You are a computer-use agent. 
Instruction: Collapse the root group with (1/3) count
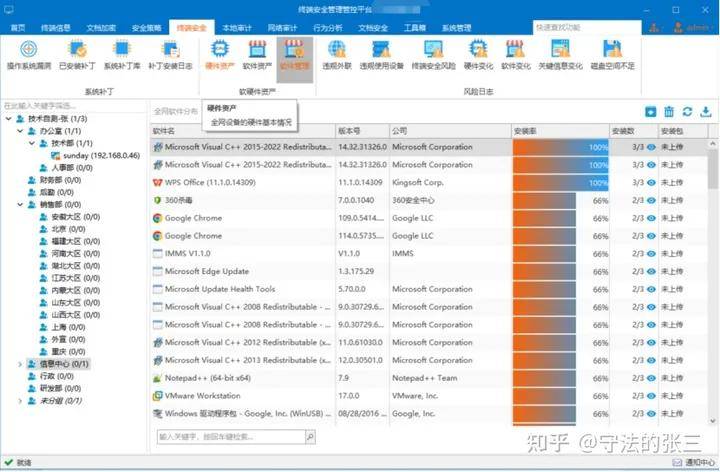9,119
